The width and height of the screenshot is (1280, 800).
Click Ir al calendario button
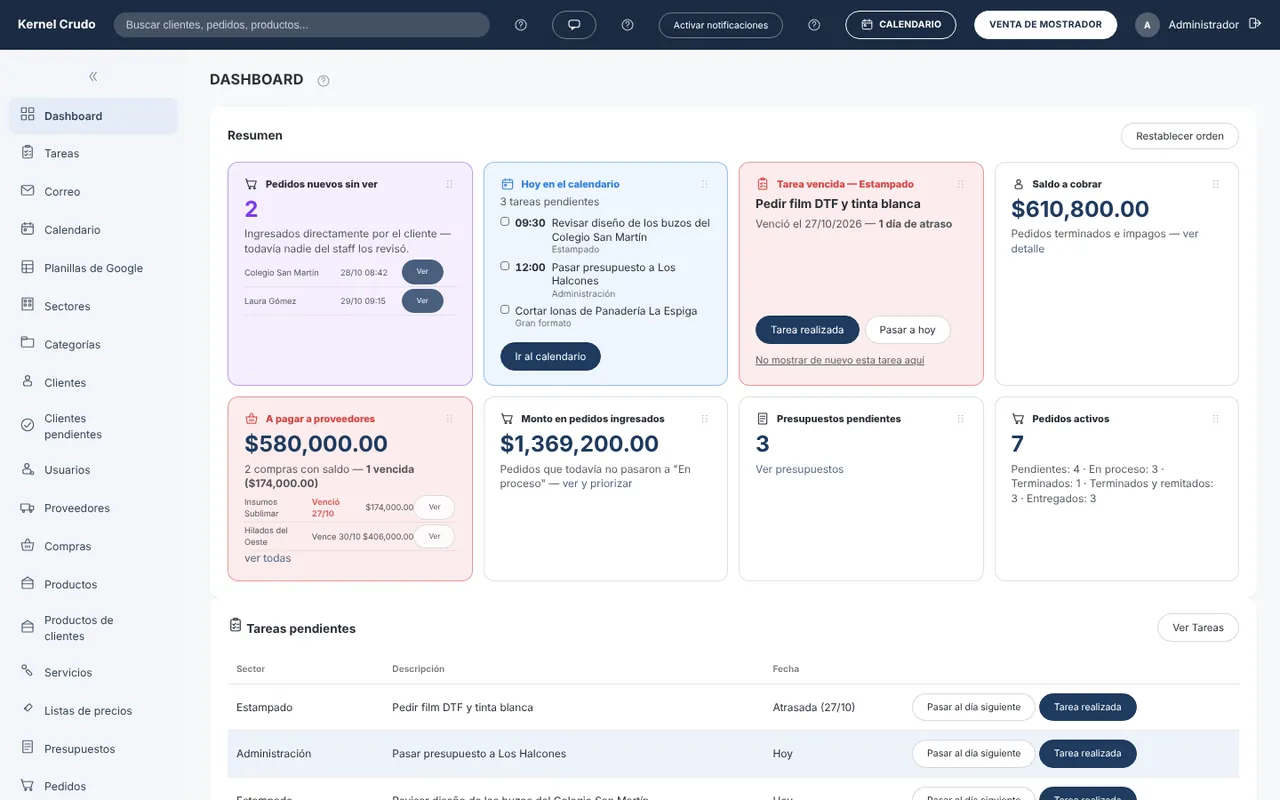(x=550, y=357)
